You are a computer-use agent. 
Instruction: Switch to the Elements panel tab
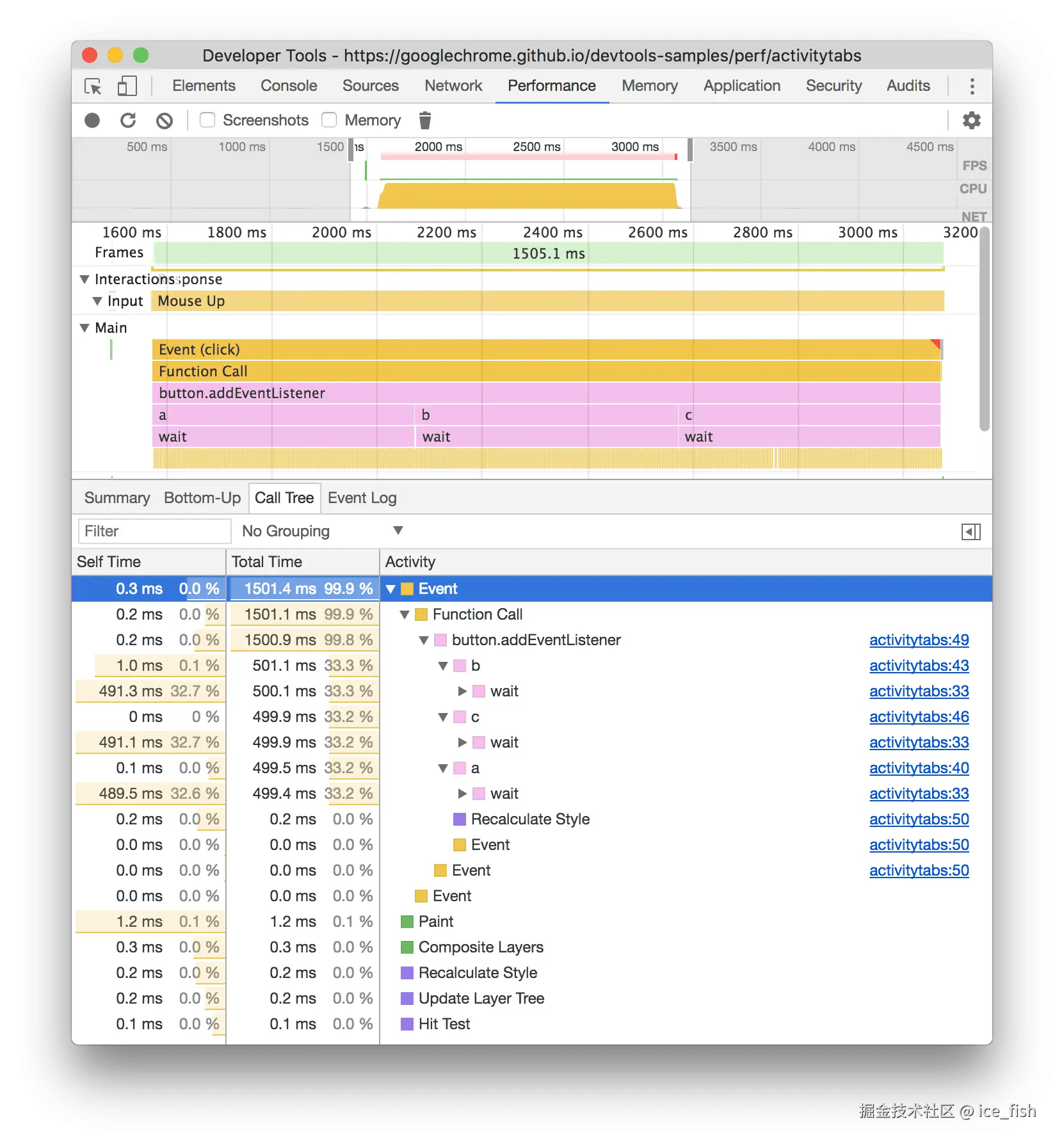coord(204,86)
